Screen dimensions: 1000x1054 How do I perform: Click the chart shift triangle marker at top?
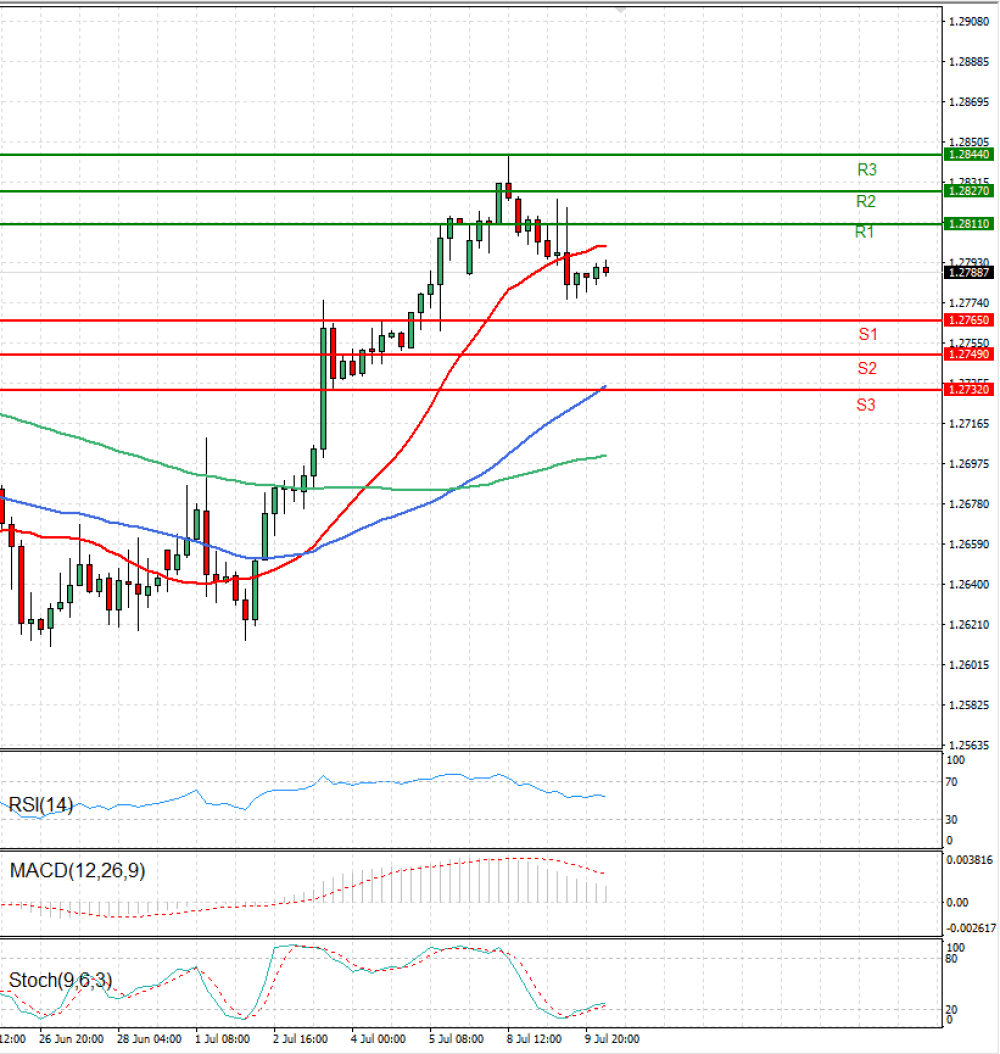pos(620,10)
